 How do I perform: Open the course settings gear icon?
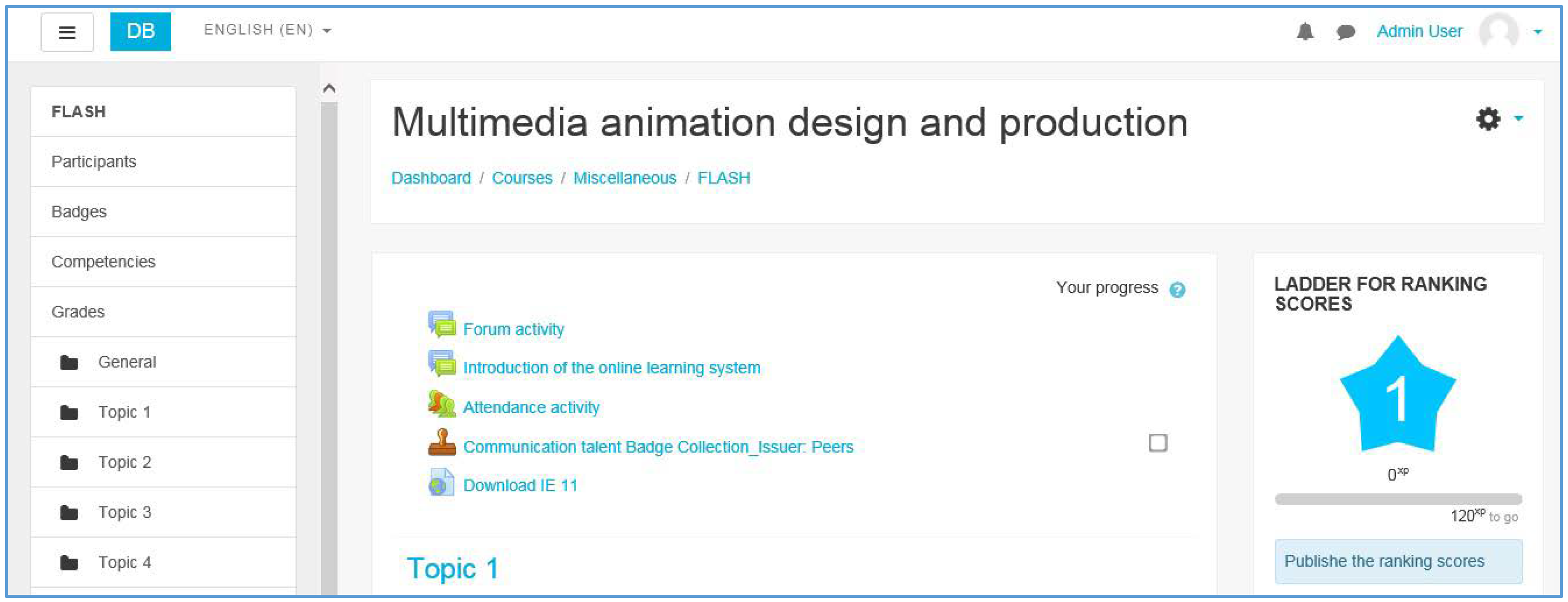tap(1488, 119)
